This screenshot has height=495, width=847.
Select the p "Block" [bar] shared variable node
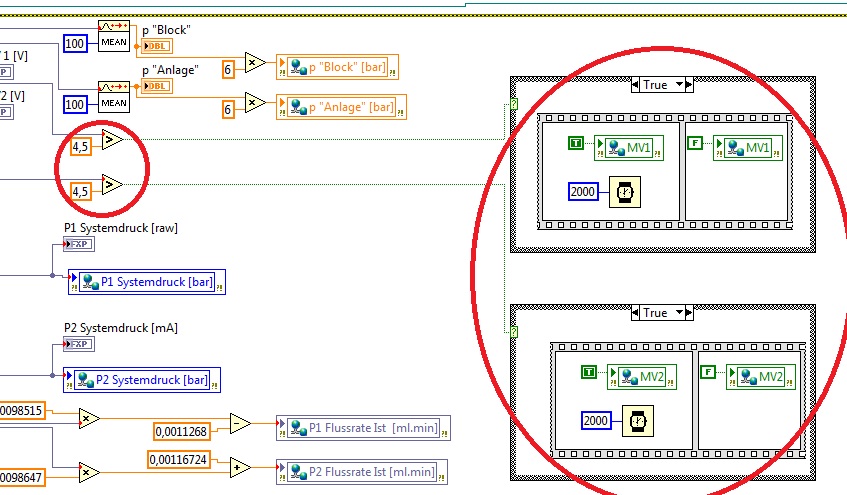[x=338, y=67]
